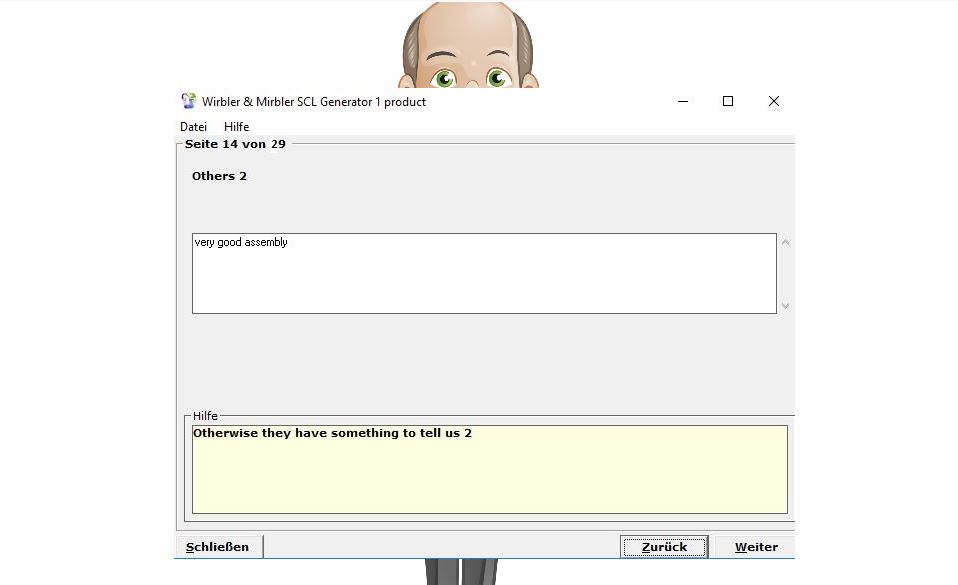Minimize the SCL Generator window
This screenshot has width=958, height=585.
(683, 101)
